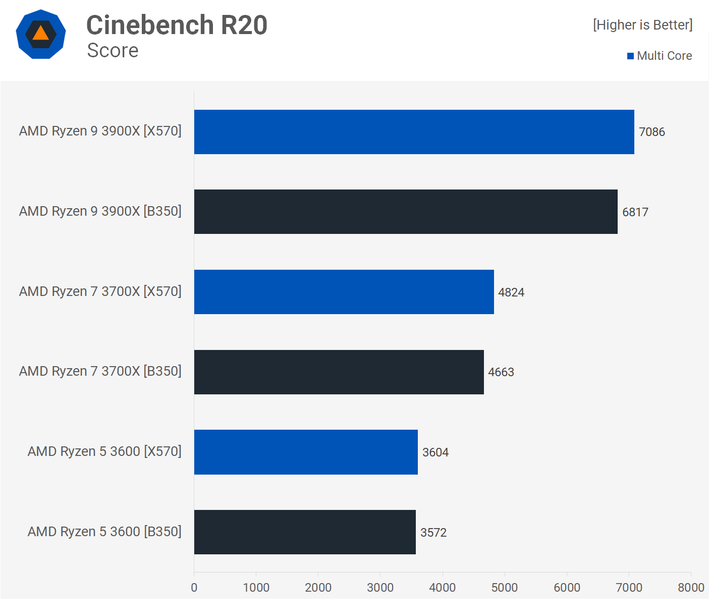Click the 4663 score value

[x=501, y=372]
